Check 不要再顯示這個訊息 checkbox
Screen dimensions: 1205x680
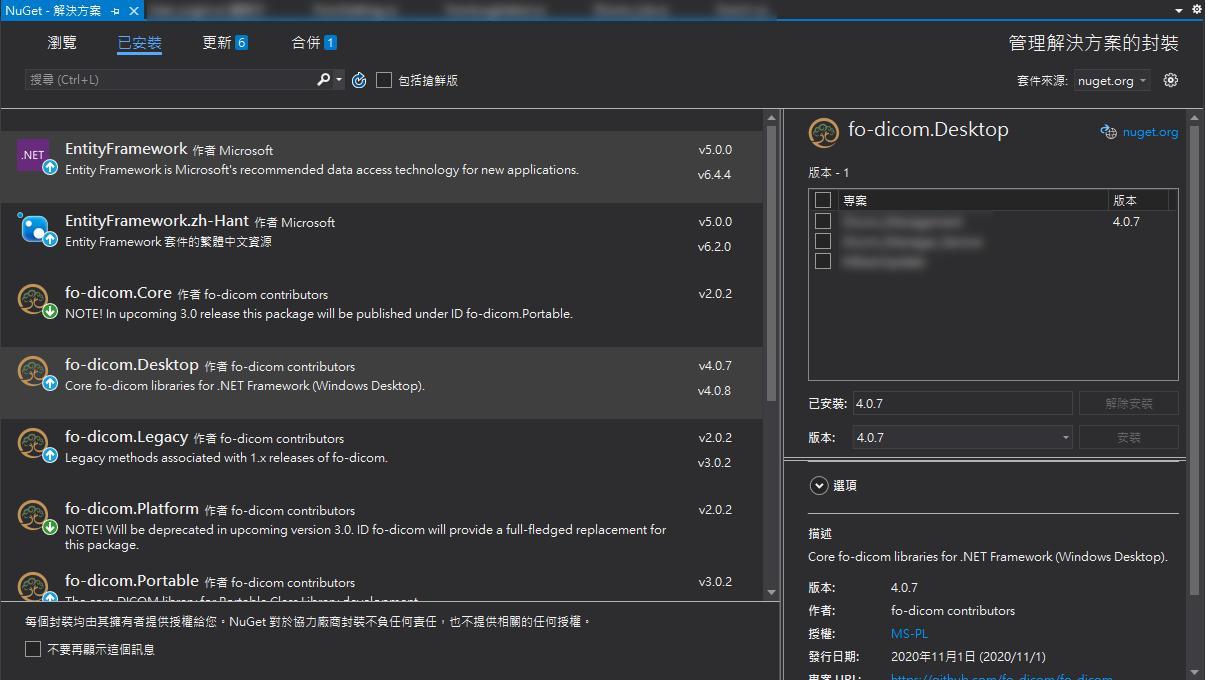click(x=33, y=649)
